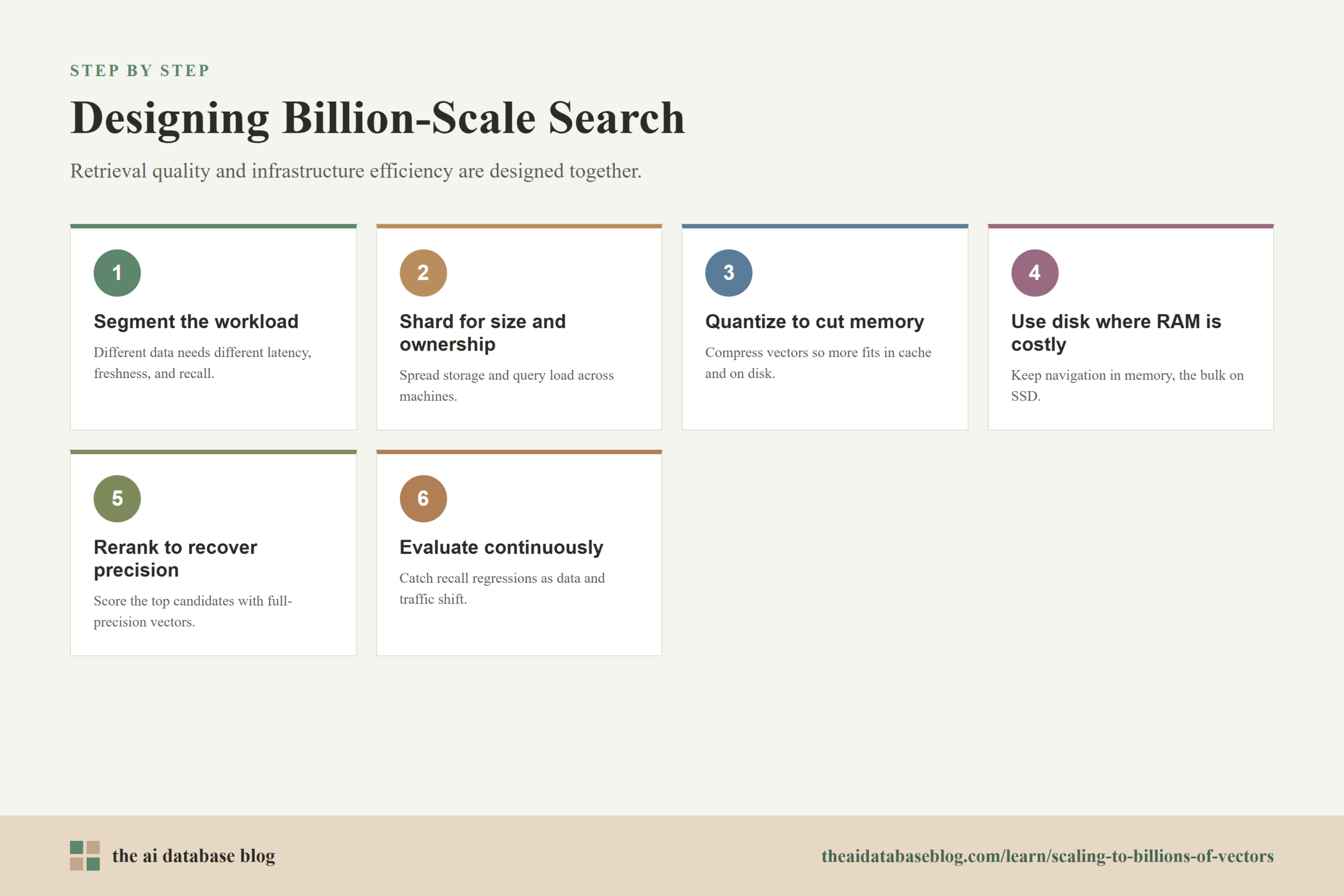Select 'Rerank to recover precision' heading
This screenshot has height=896, width=1344.
click(175, 558)
